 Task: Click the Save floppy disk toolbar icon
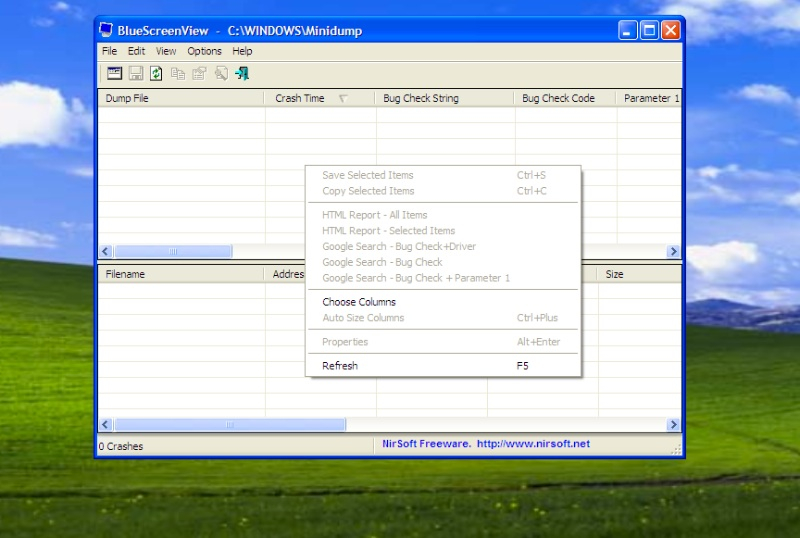pos(136,73)
